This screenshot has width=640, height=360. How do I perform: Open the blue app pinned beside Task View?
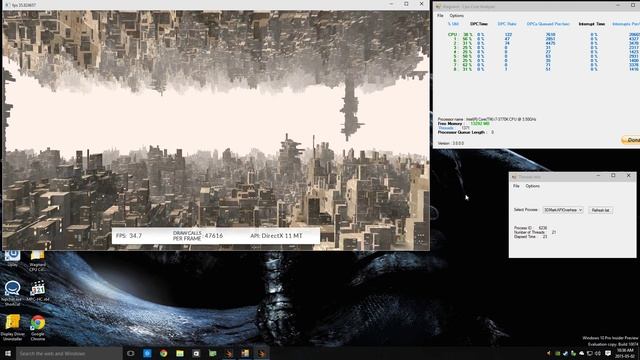147,353
